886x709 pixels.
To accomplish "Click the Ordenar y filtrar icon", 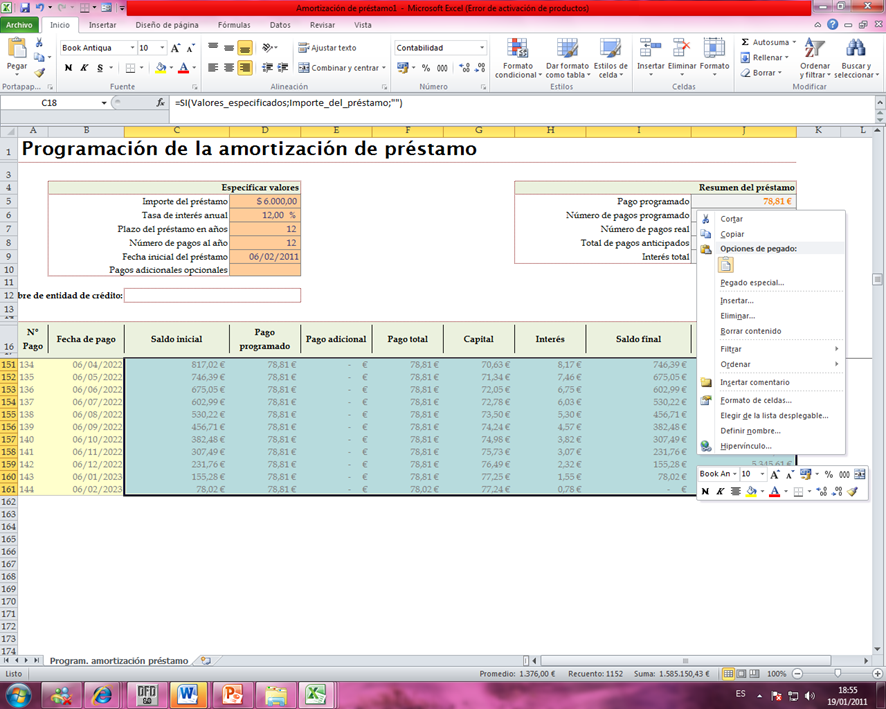I will [x=814, y=55].
